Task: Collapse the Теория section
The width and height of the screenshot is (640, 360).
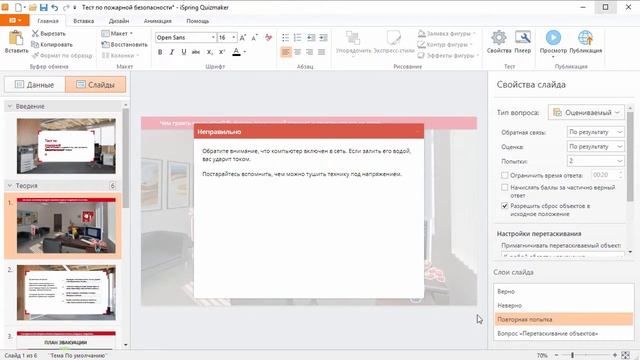Action: tap(10, 186)
